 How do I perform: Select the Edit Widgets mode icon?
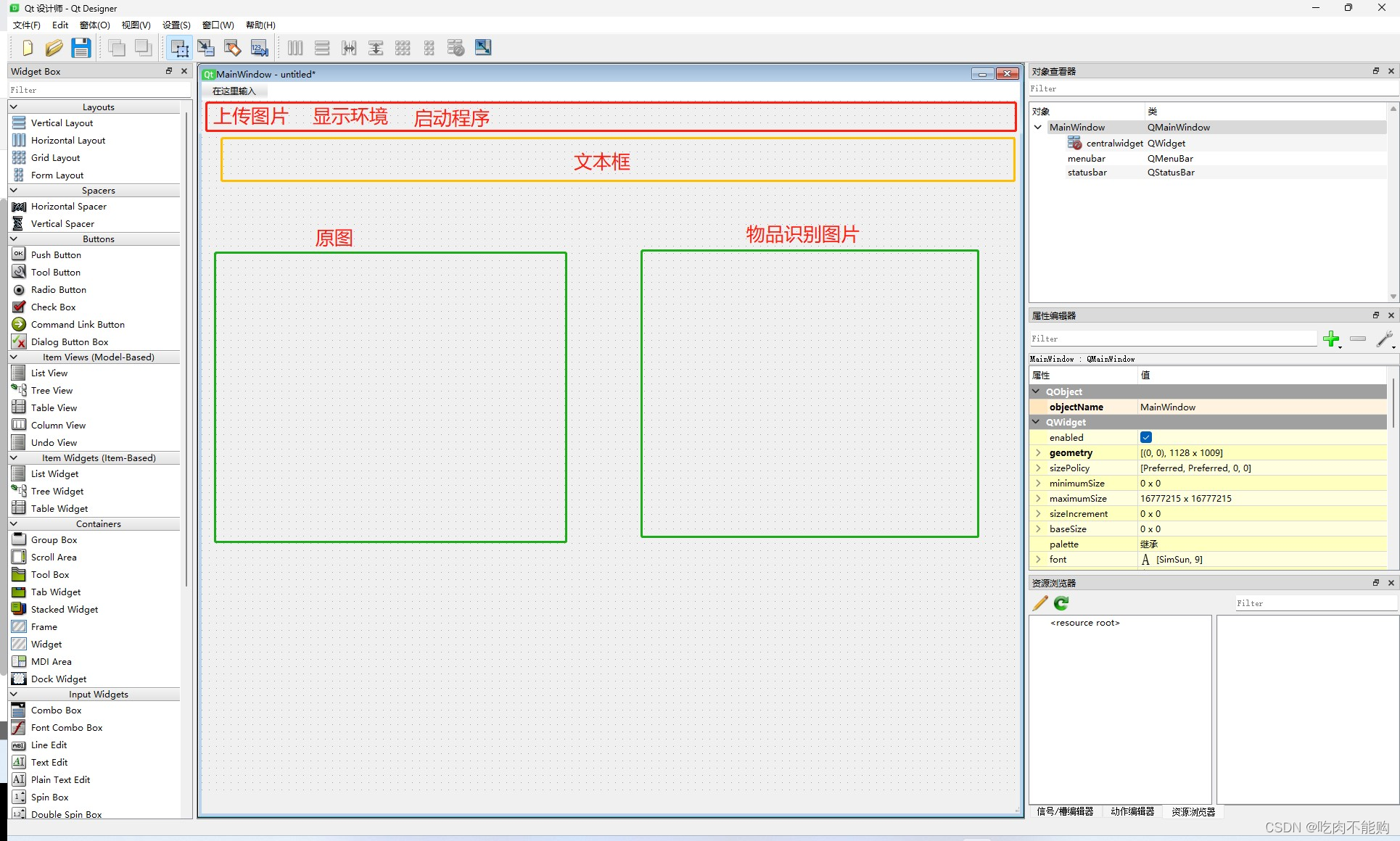179,48
